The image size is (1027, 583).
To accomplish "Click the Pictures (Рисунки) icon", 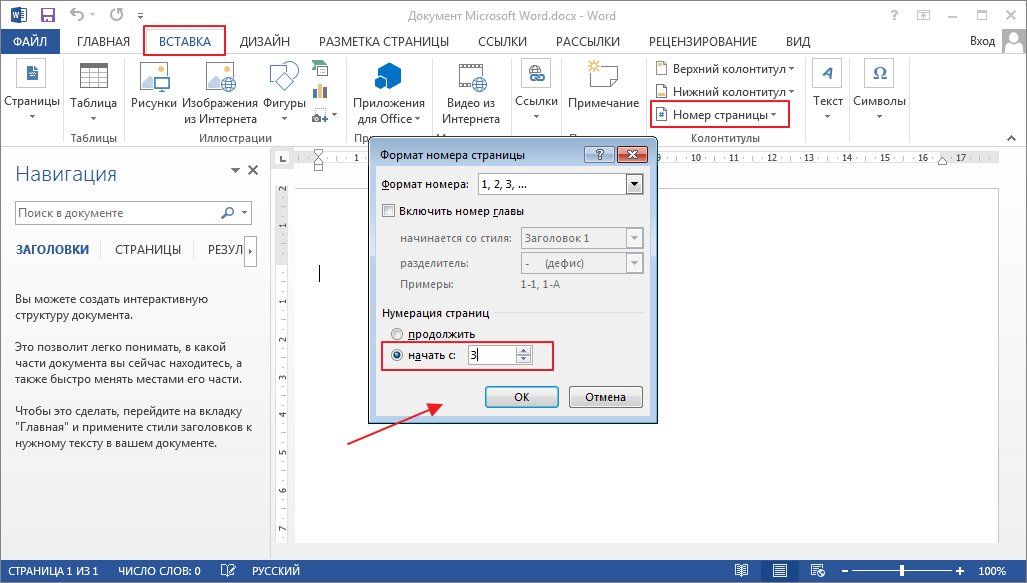I will [x=153, y=77].
